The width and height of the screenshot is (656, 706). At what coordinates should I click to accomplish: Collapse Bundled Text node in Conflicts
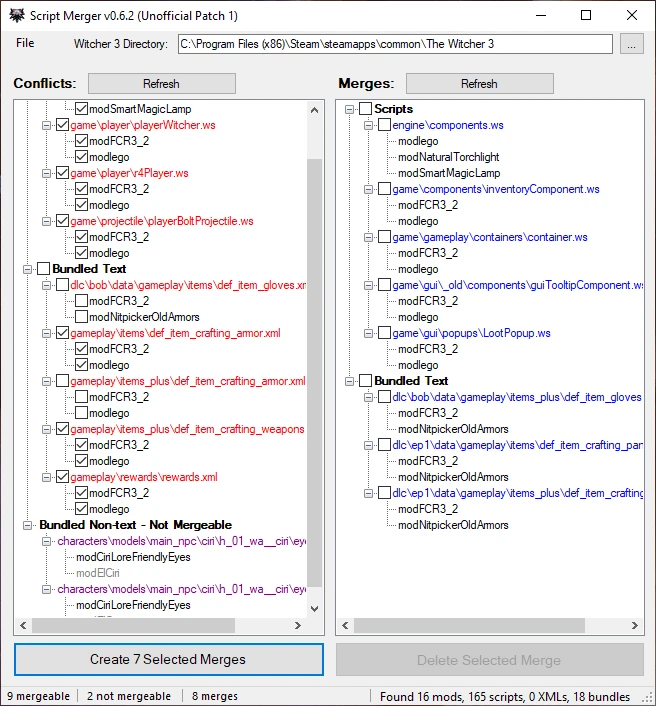pos(27,269)
